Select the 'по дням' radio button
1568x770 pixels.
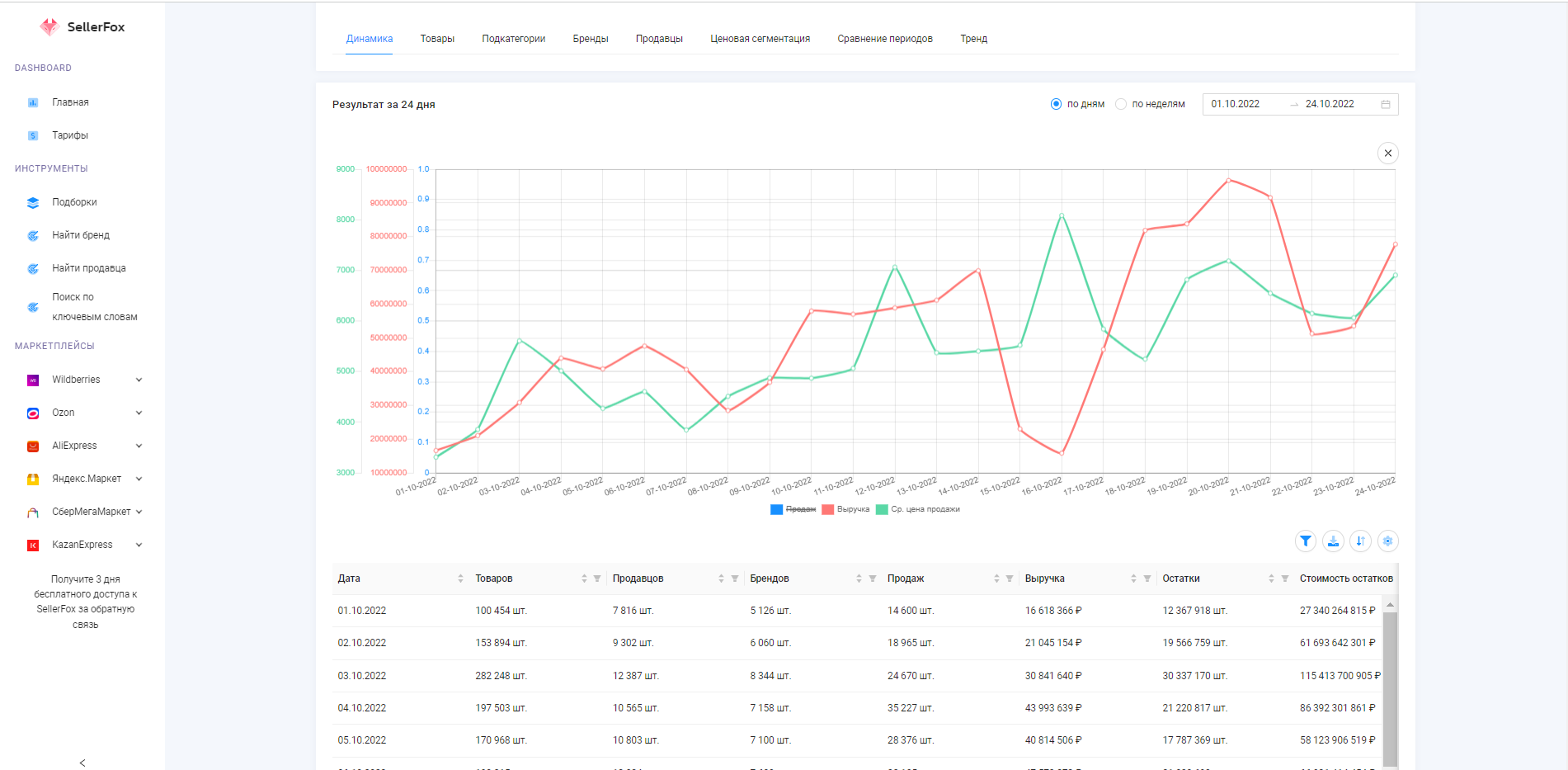[1056, 104]
